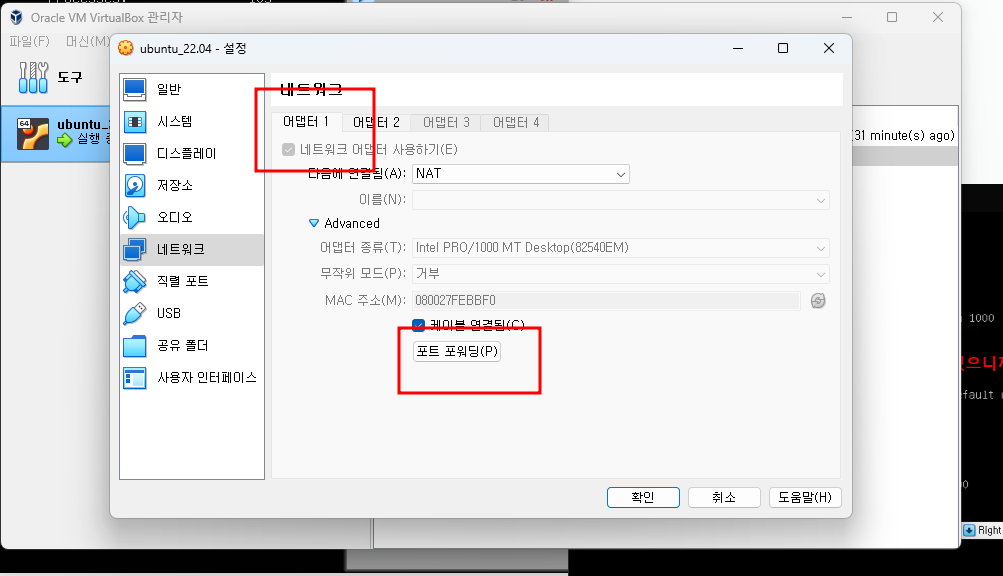Open the 어댑터 종류 adapter type dropdown

pos(620,248)
